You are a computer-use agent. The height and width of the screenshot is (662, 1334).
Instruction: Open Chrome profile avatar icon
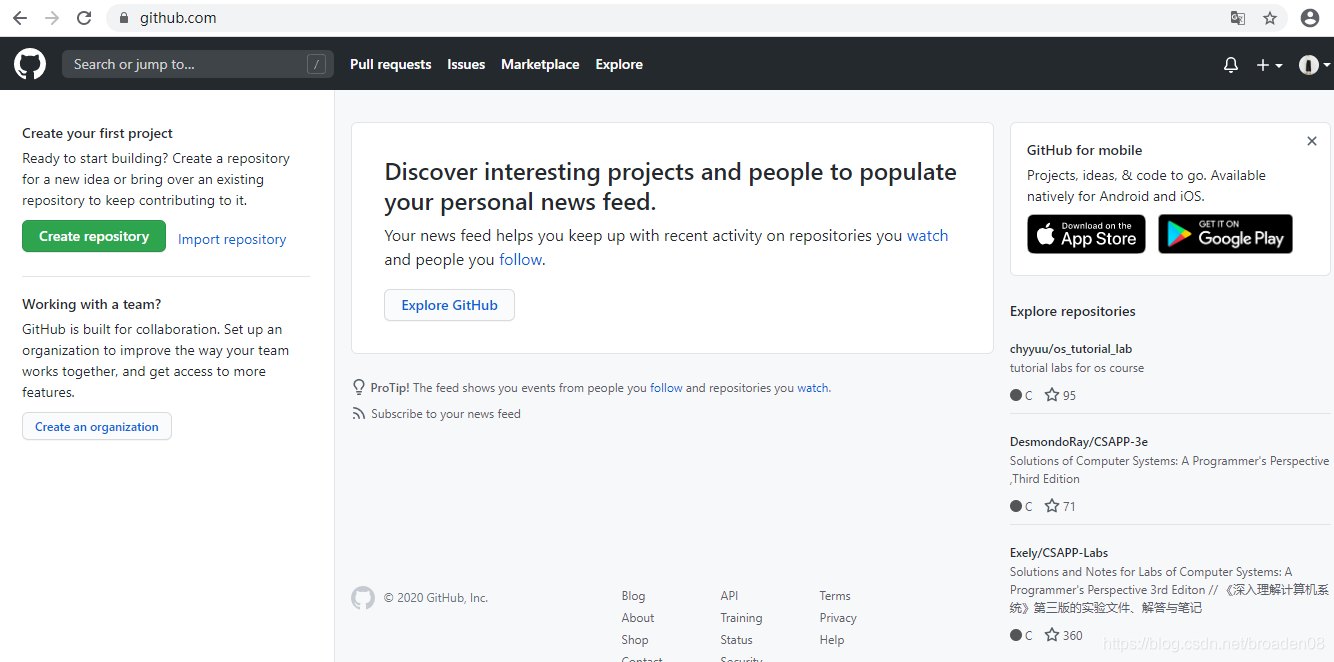click(x=1310, y=18)
